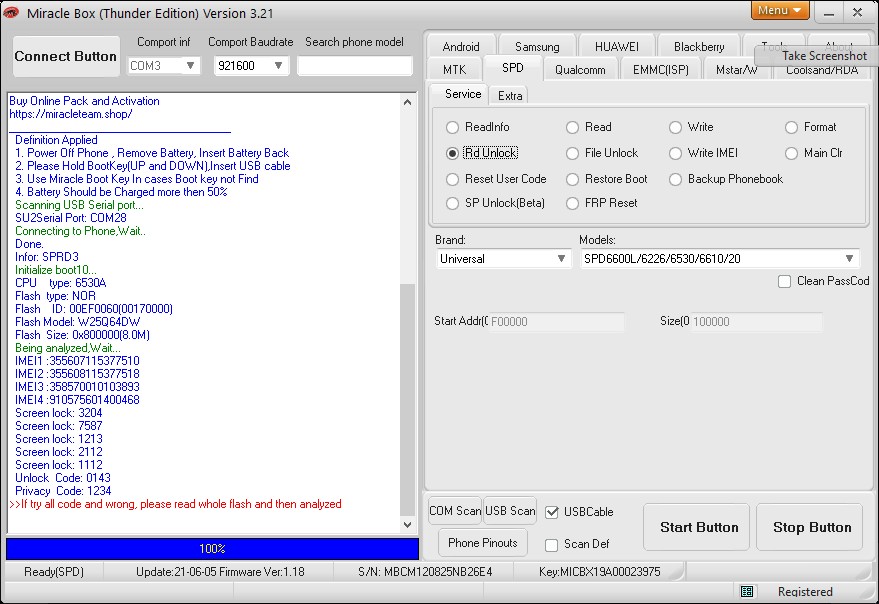Switch to the MTK tab

coord(454,70)
